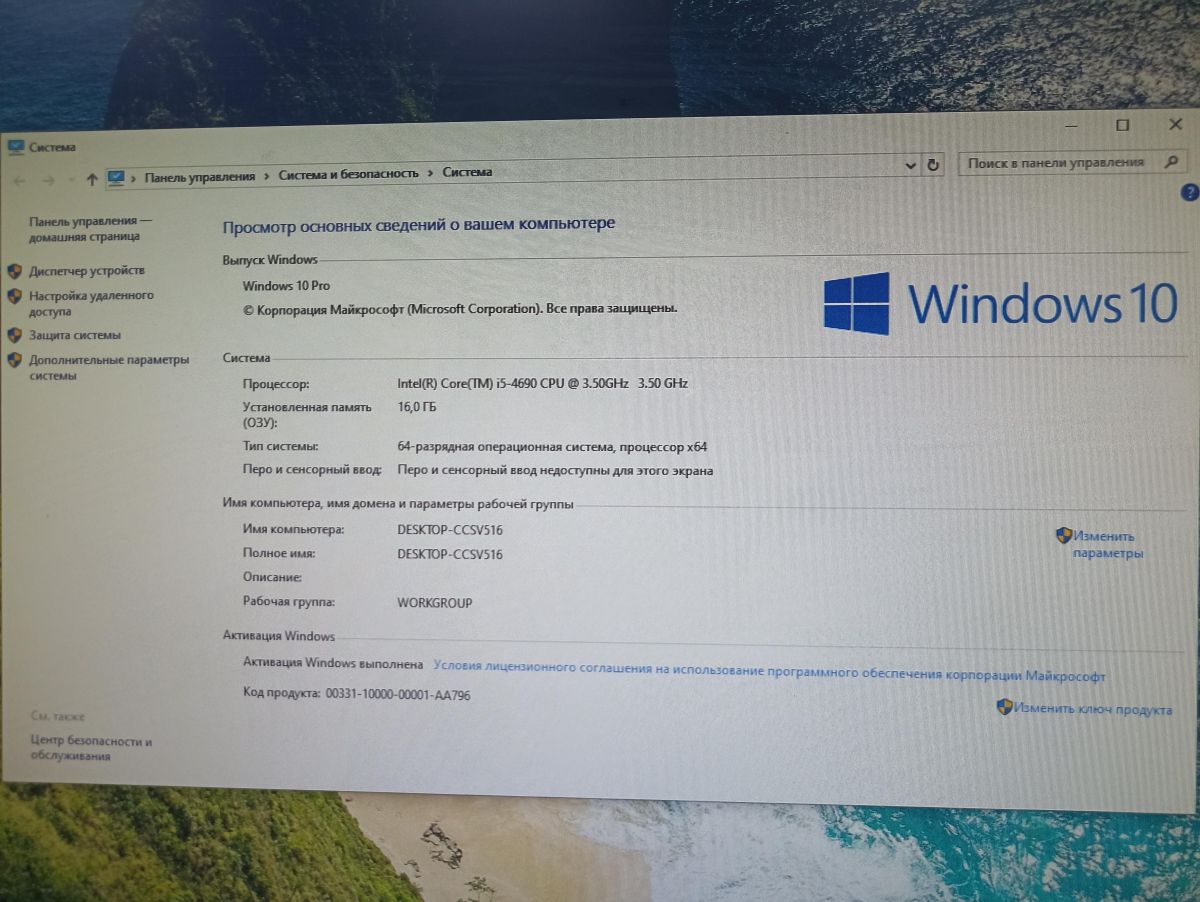The width and height of the screenshot is (1200, 902).
Task: Click the Изменить параметры link
Action: tap(1107, 544)
